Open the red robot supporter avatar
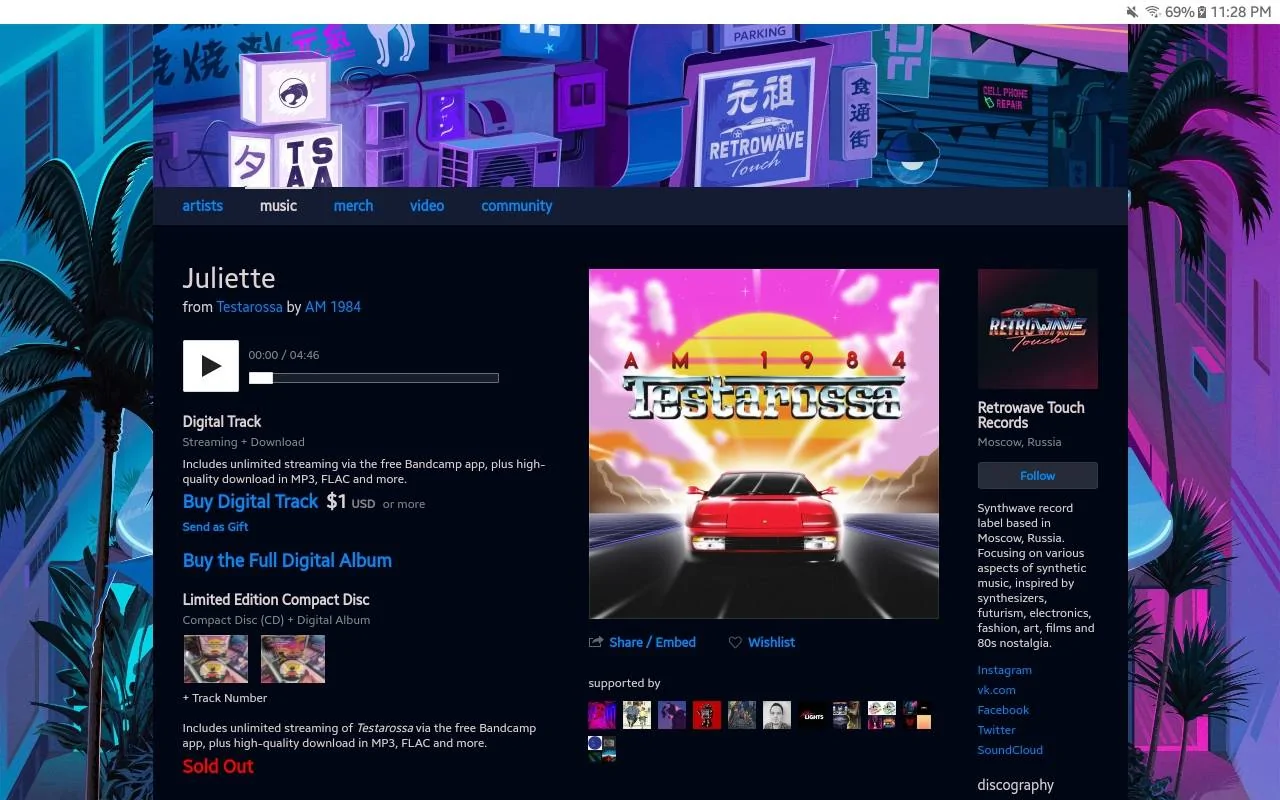Image resolution: width=1280 pixels, height=800 pixels. click(707, 715)
